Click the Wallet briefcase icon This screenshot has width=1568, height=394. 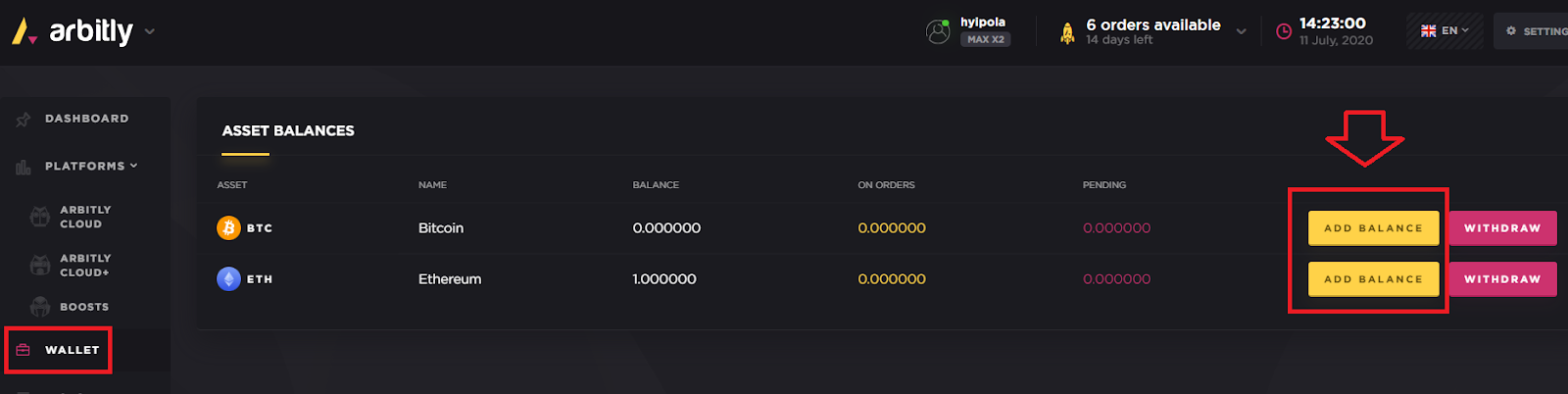pos(24,350)
